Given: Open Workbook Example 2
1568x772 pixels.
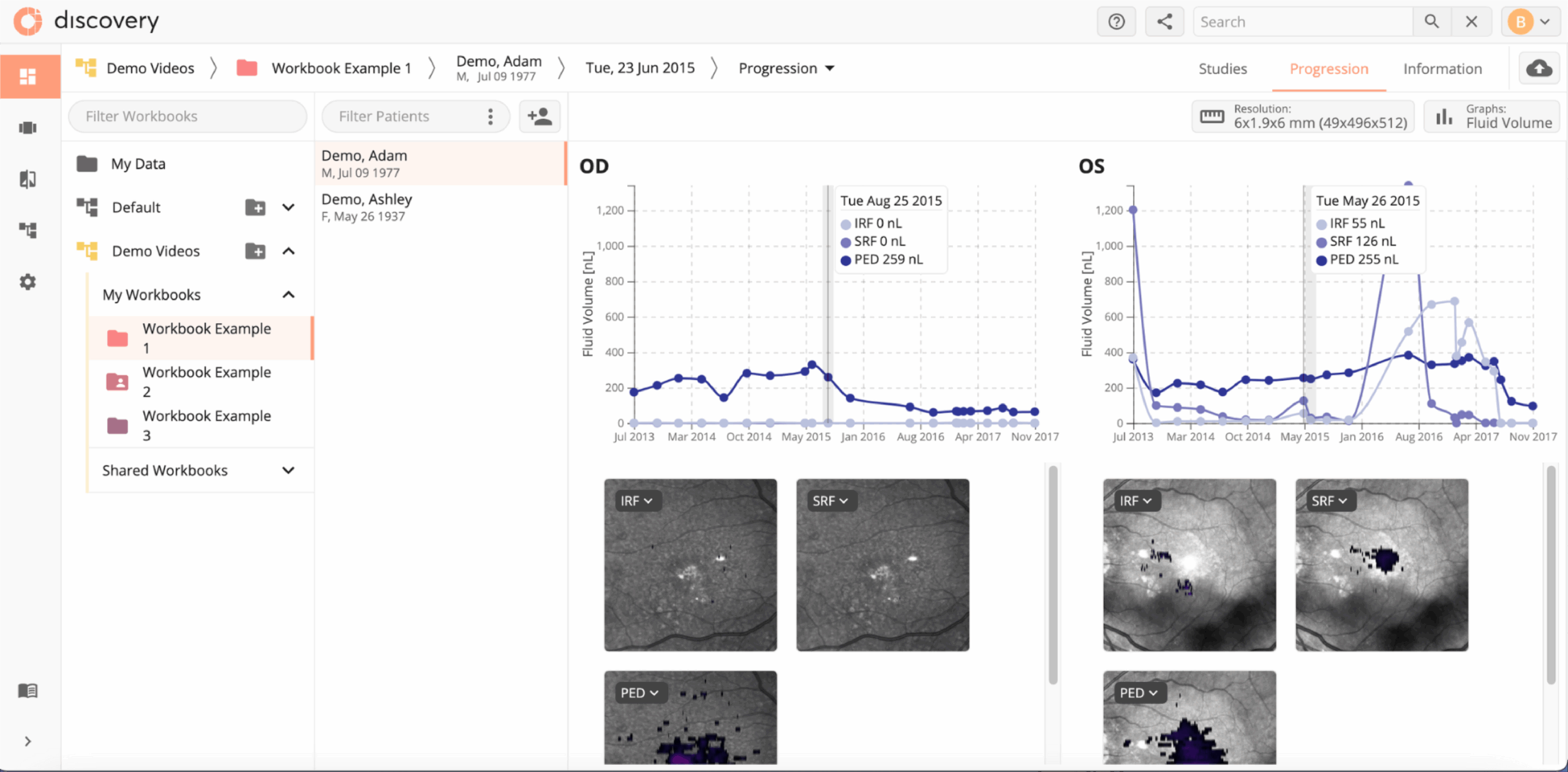Looking at the screenshot, I should [206, 381].
